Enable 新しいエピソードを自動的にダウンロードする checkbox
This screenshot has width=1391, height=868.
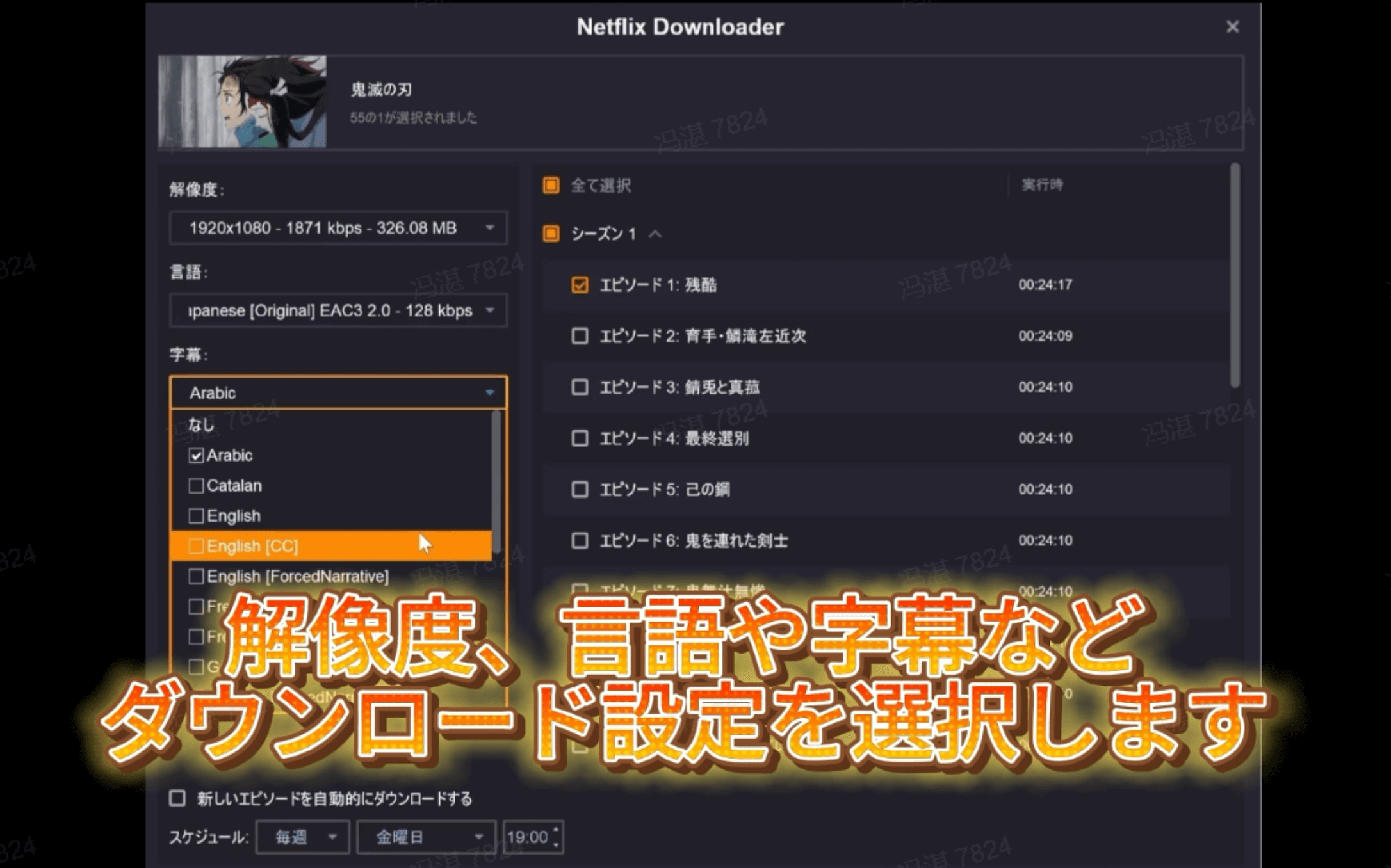[177, 798]
